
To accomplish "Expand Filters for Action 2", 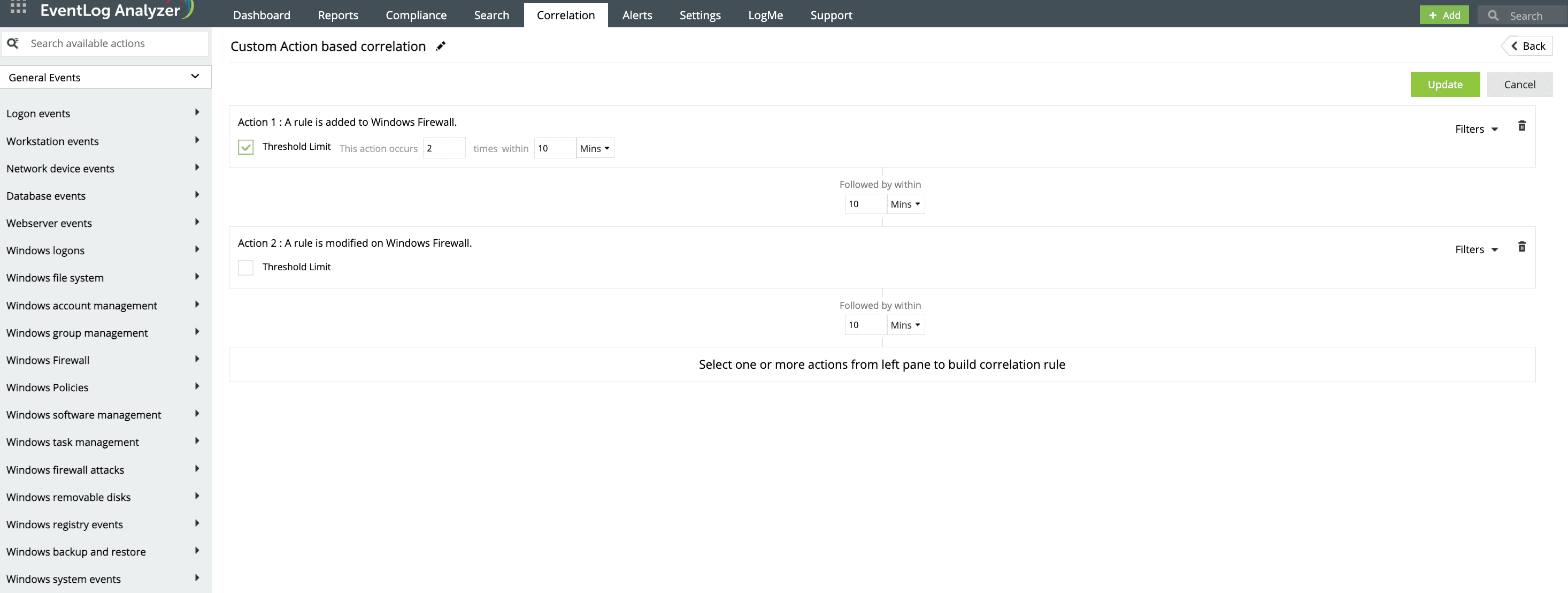I will [x=1477, y=249].
